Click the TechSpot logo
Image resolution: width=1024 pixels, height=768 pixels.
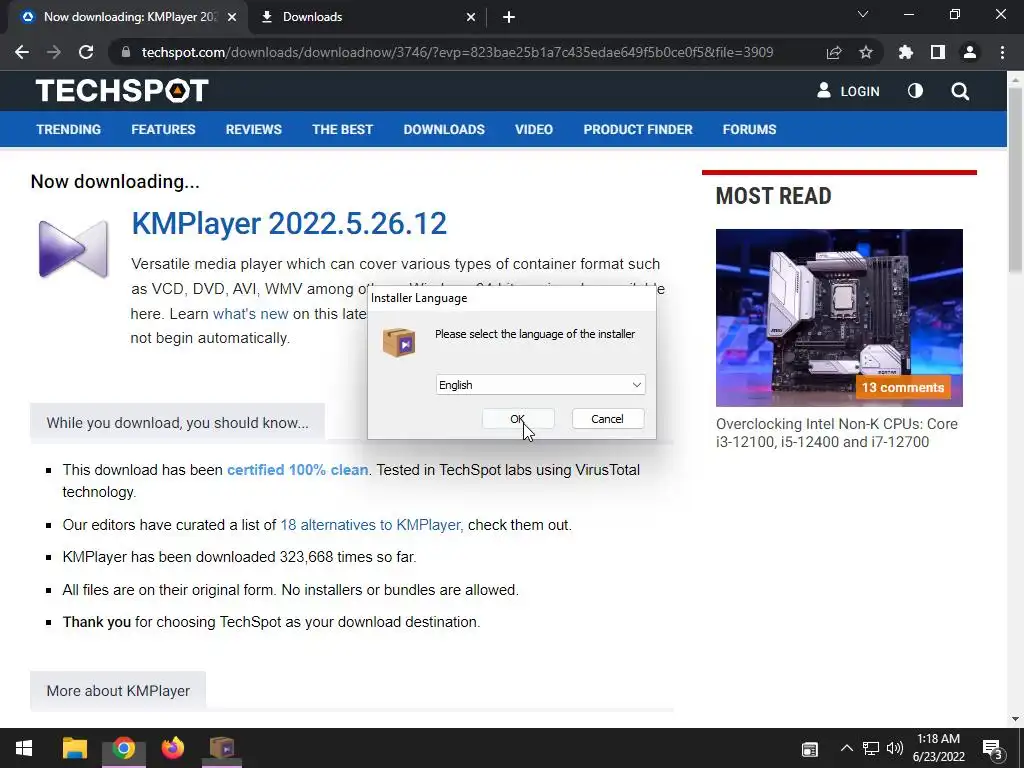coord(122,91)
